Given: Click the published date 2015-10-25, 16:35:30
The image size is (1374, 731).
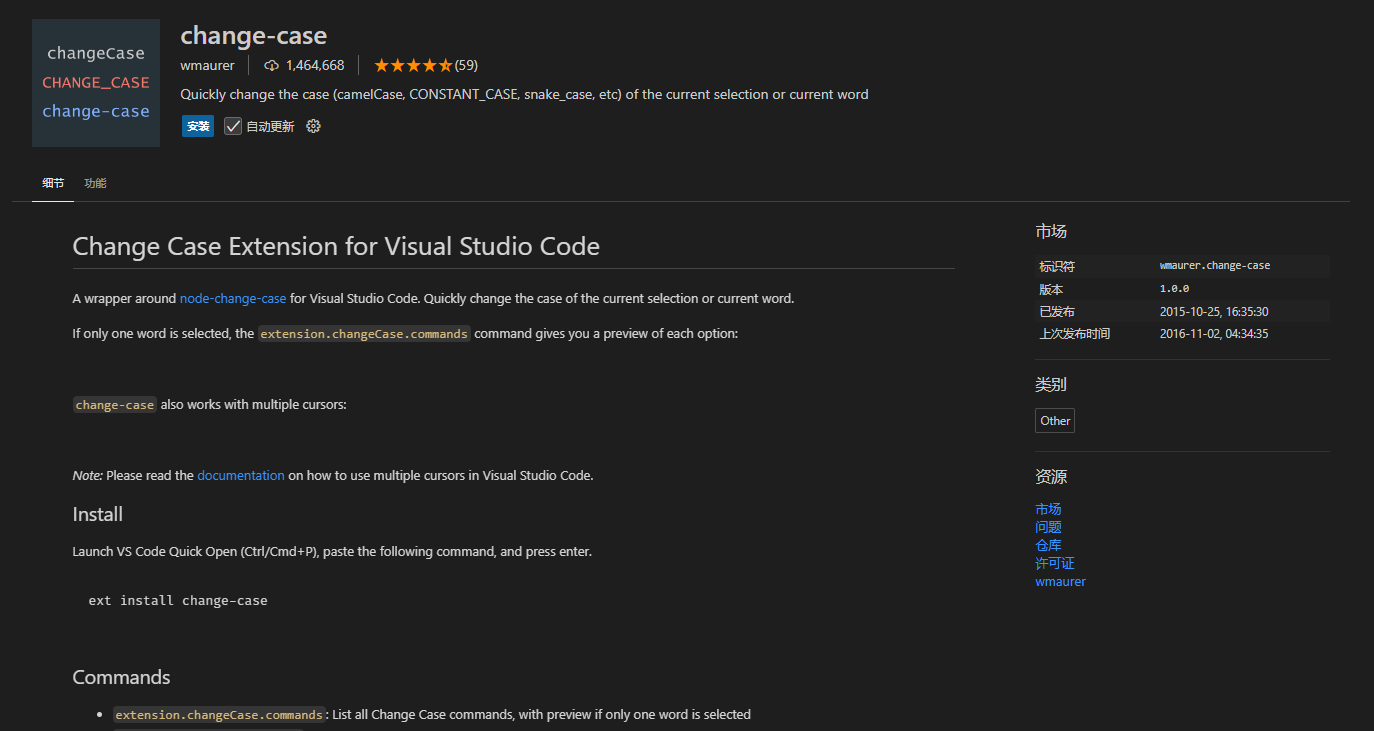Looking at the screenshot, I should [x=1214, y=312].
